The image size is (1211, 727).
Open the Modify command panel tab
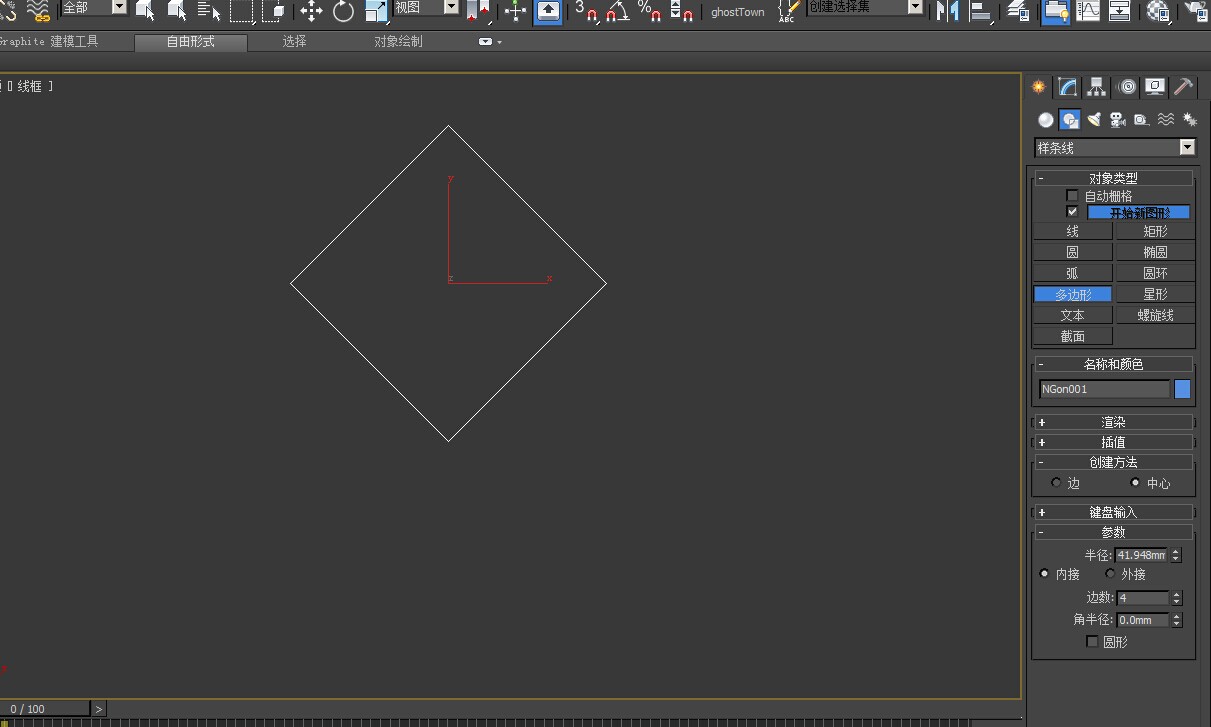pyautogui.click(x=1068, y=87)
